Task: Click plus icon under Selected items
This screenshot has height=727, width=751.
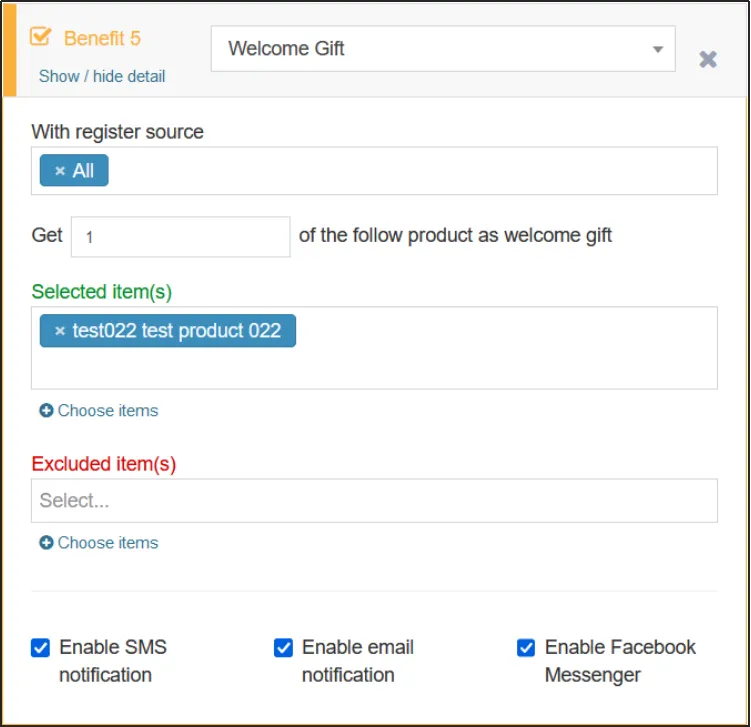Action: coord(46,411)
